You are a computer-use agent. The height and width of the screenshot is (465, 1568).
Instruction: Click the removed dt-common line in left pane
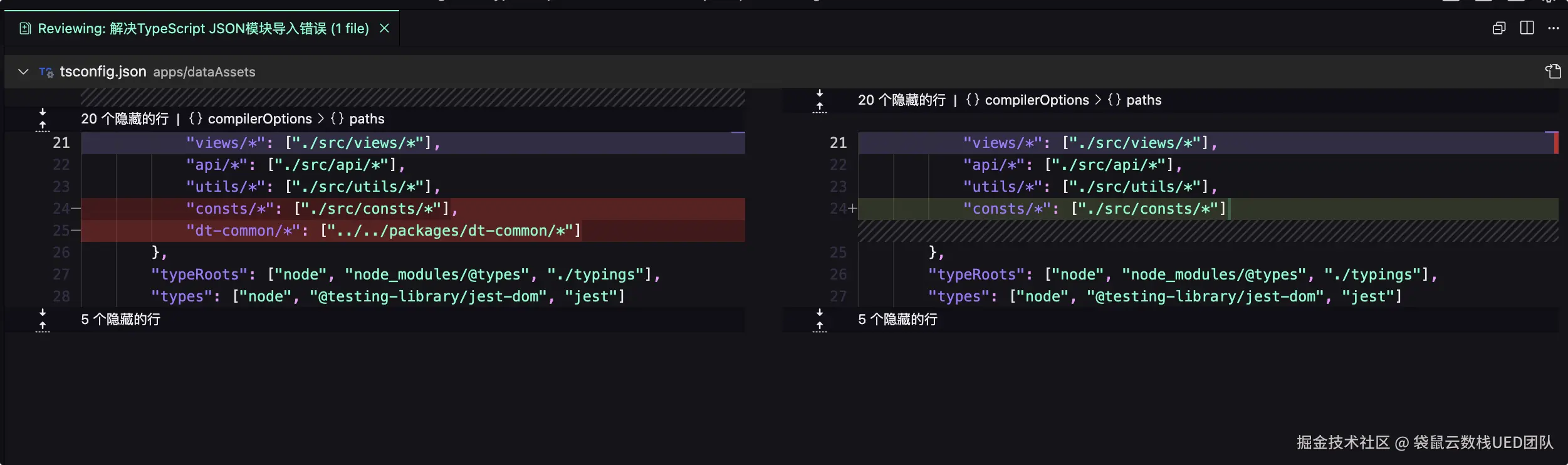(384, 231)
